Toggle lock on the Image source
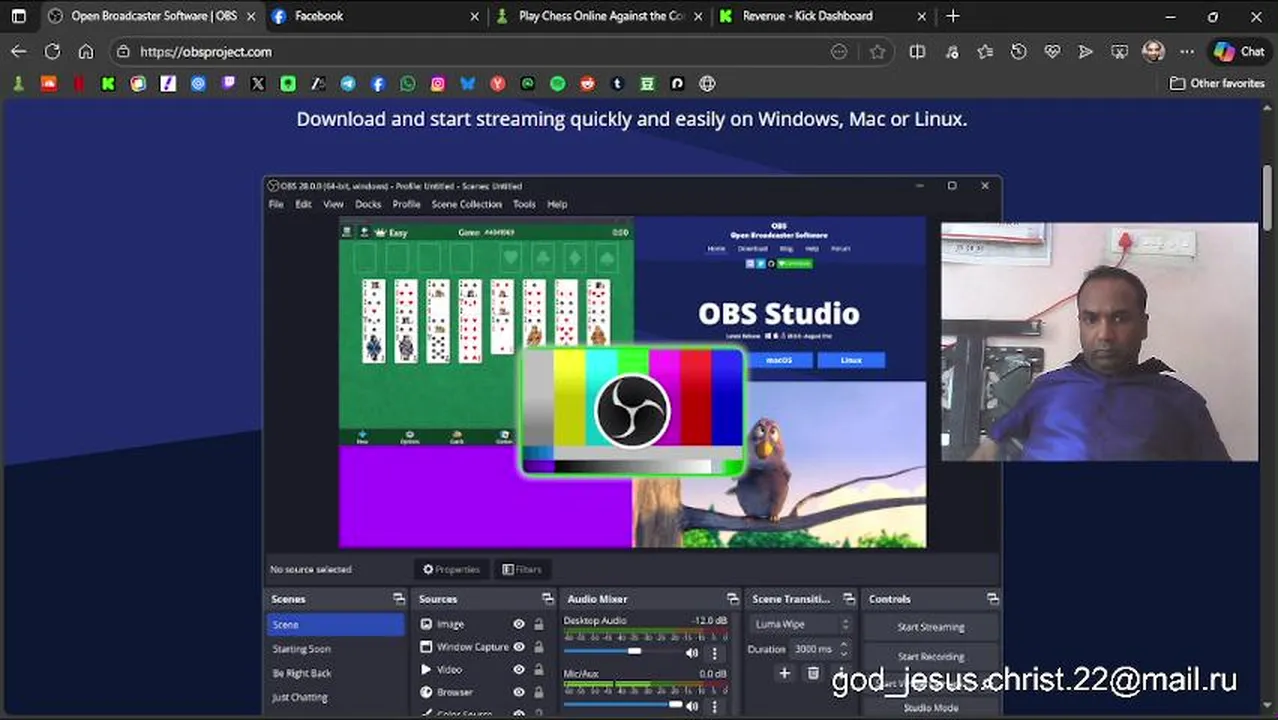This screenshot has height=720, width=1278. pos(538,624)
